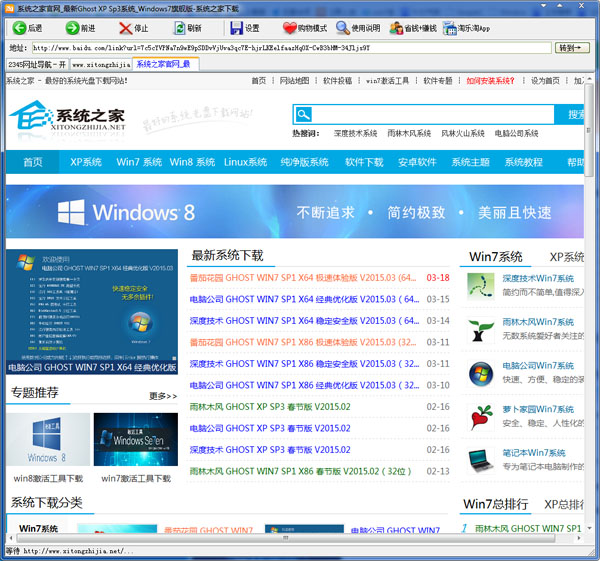The image size is (600, 561).
Task: Select the 系统之家官网 tab
Action: point(165,64)
